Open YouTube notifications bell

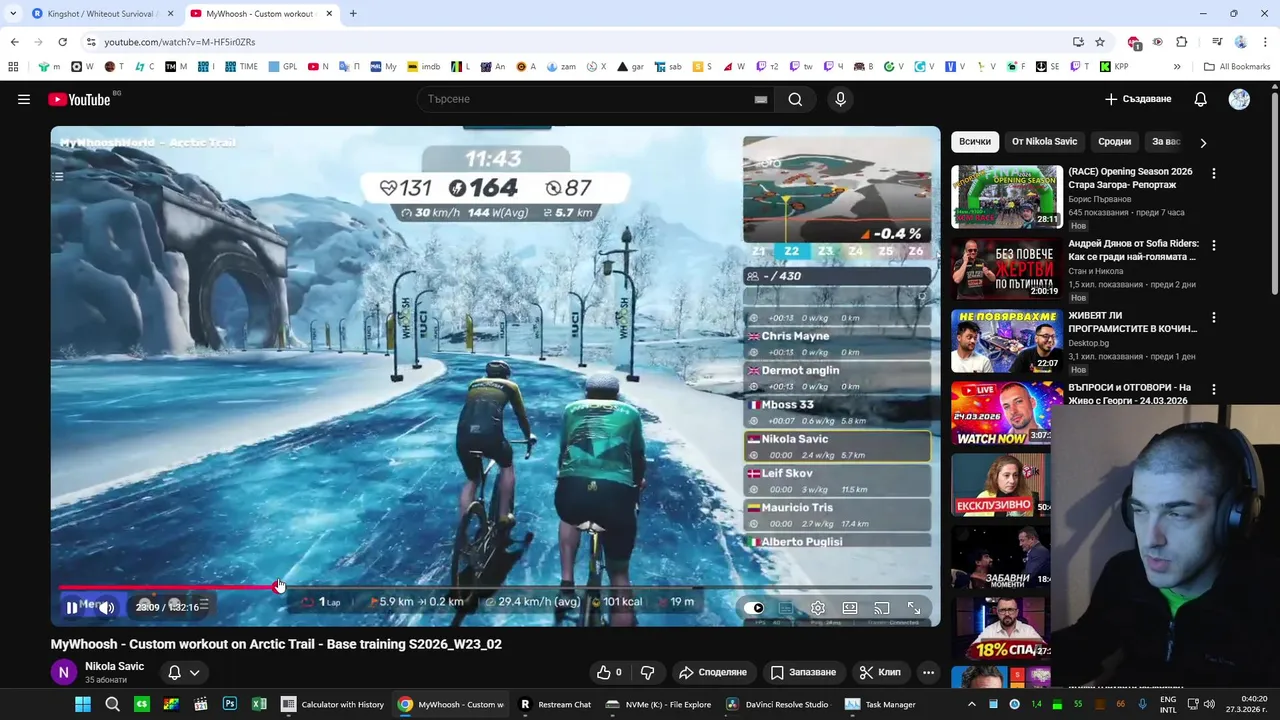tap(1200, 99)
